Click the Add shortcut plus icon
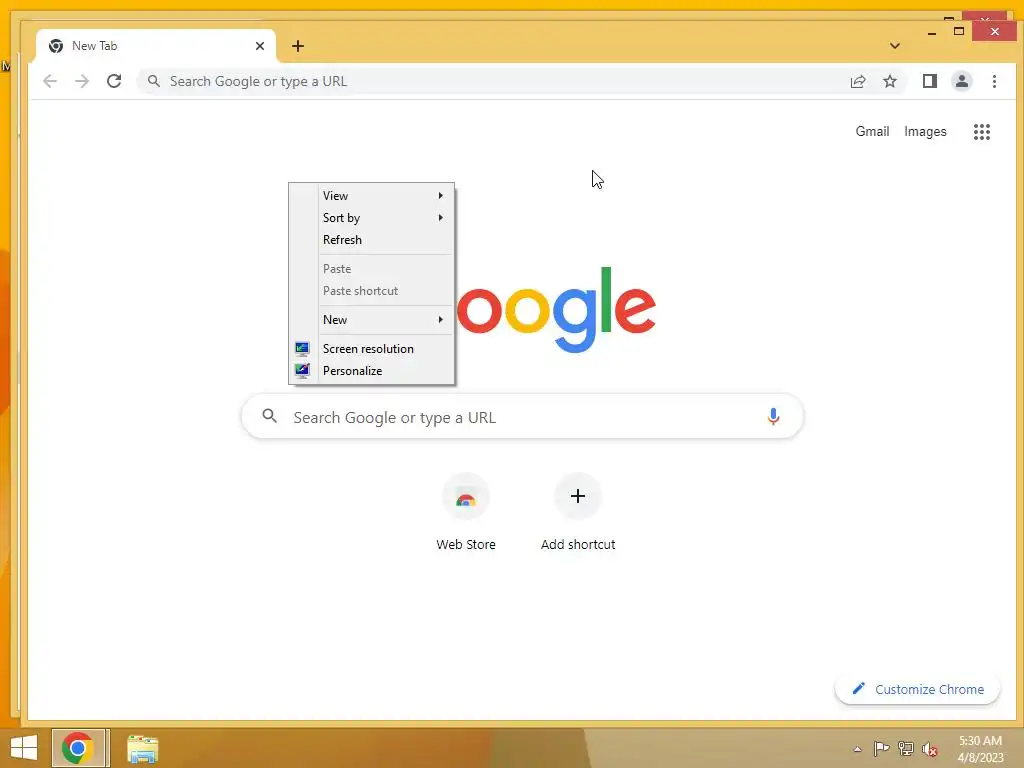1024x768 pixels. pos(578,496)
